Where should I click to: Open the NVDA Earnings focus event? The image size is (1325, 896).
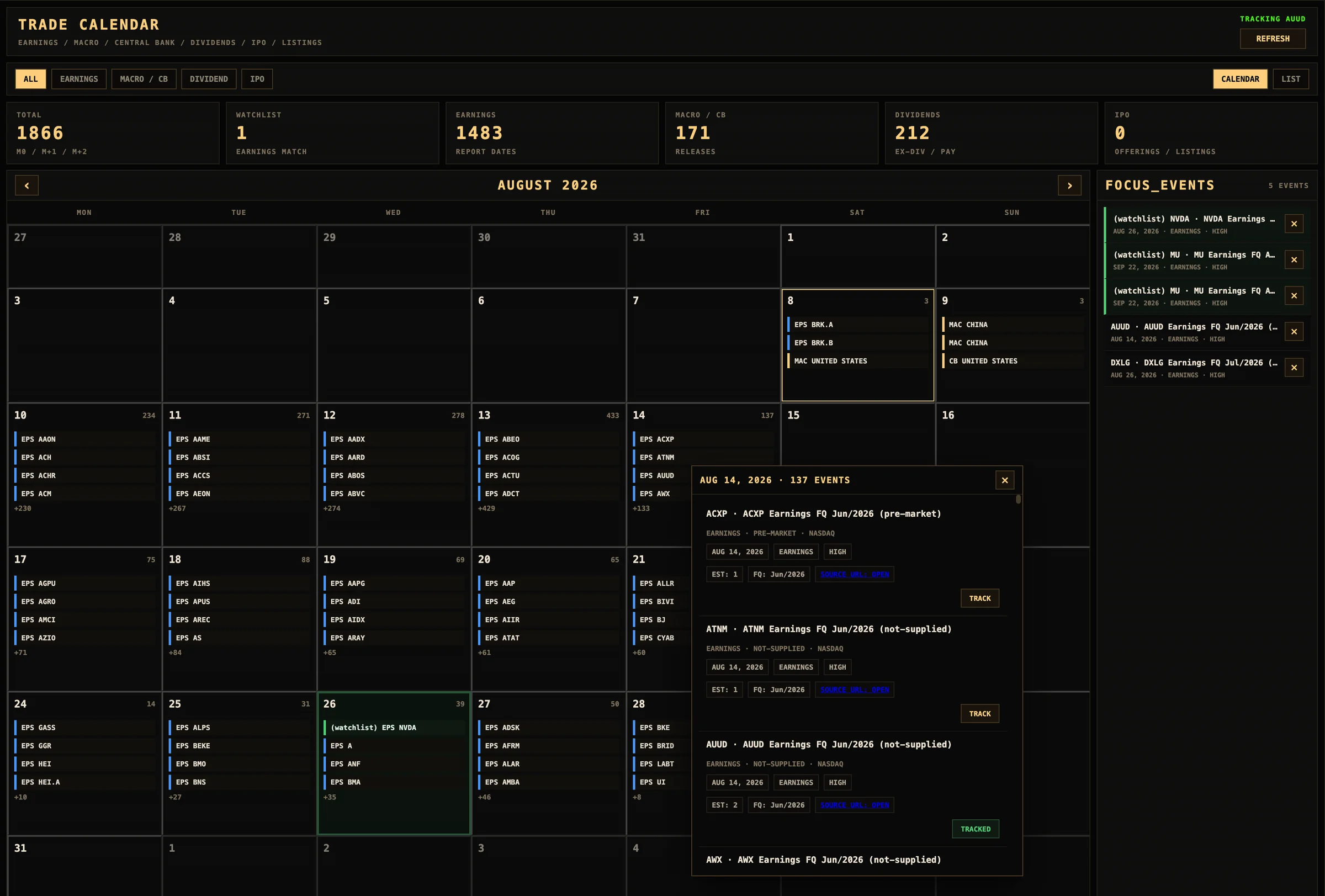point(1194,225)
